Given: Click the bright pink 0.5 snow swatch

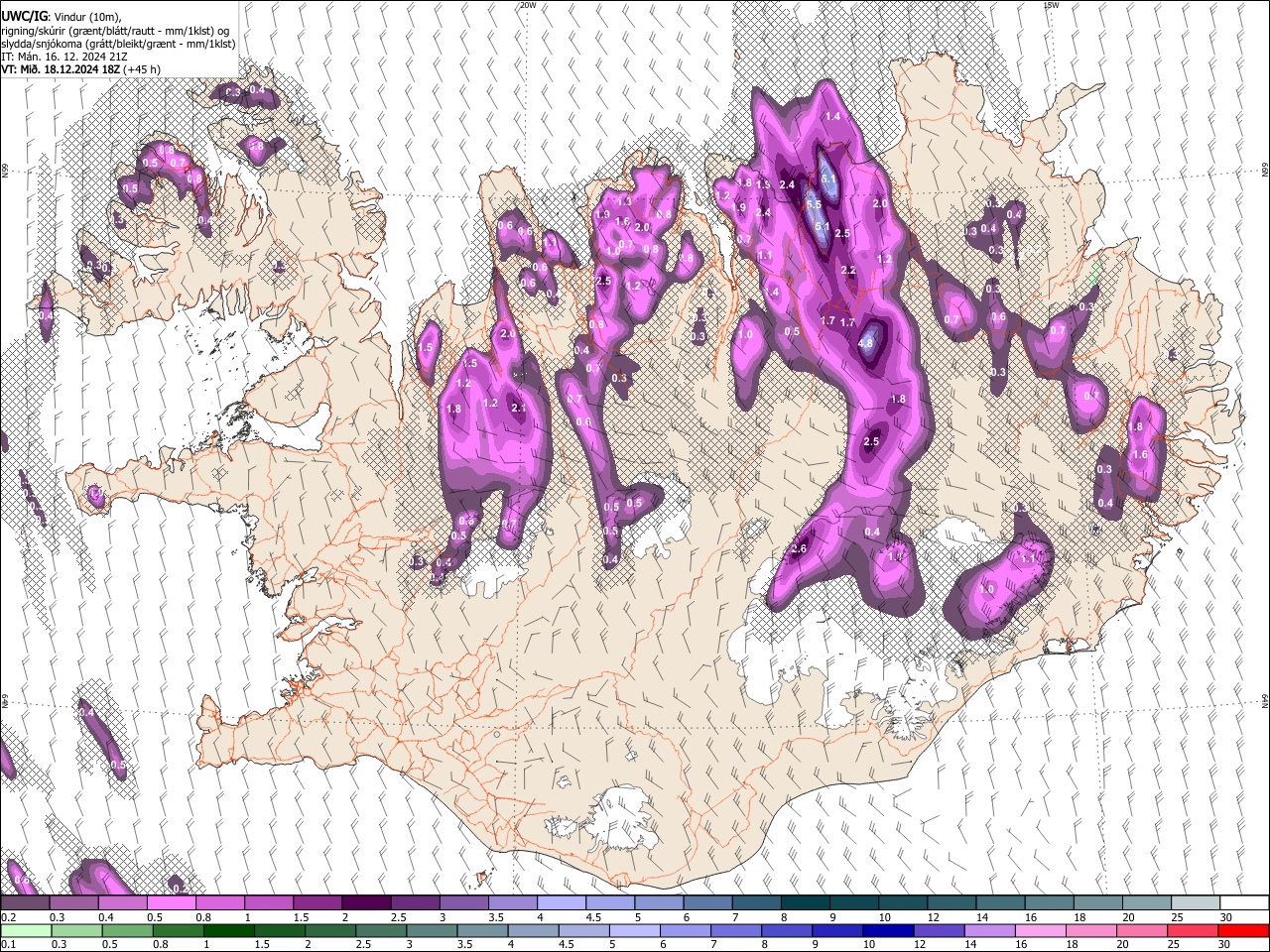Looking at the screenshot, I should 172,902.
